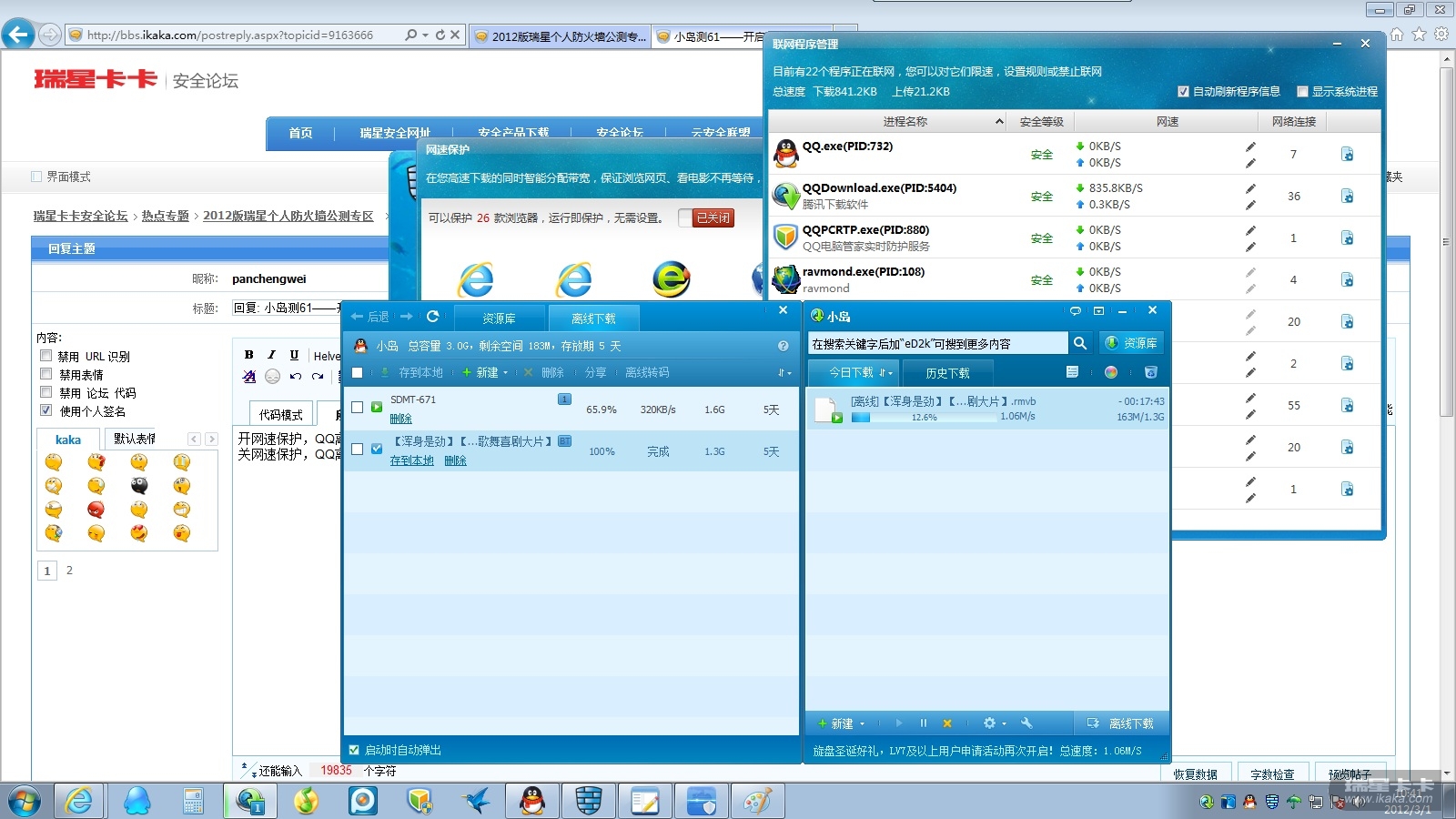Toggle 启动时自动弹出 checkbox
Screen dimensions: 1456x819
click(x=355, y=750)
